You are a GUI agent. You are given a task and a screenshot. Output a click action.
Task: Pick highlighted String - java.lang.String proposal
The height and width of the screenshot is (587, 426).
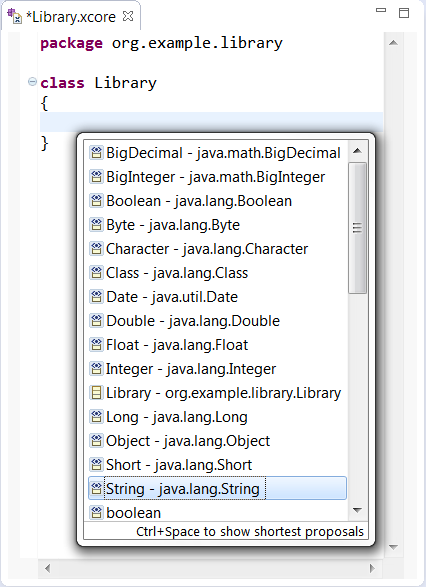217,488
